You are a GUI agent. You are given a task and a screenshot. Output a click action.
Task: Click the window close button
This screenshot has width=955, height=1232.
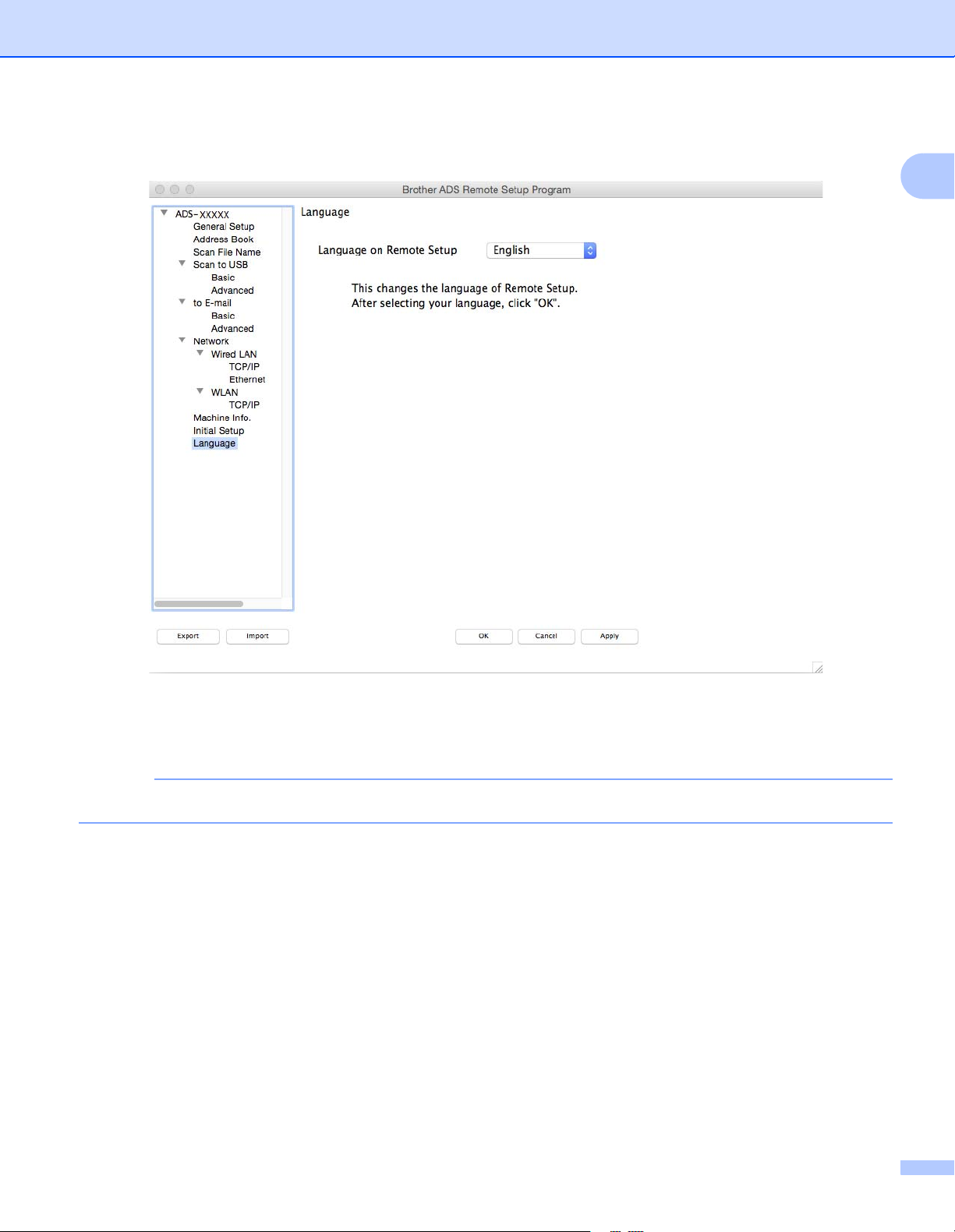click(x=160, y=189)
